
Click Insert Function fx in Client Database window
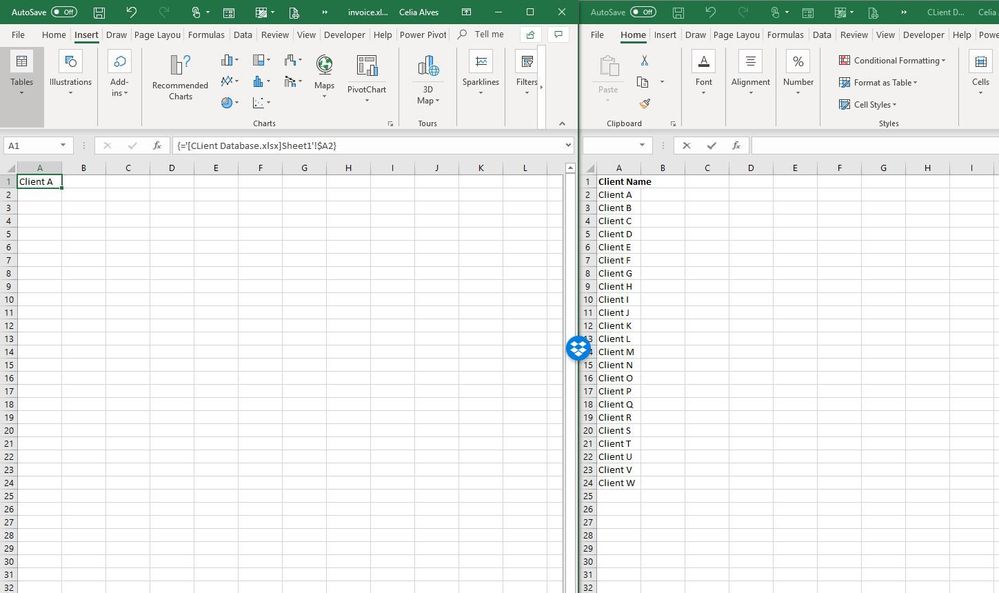coord(736,146)
